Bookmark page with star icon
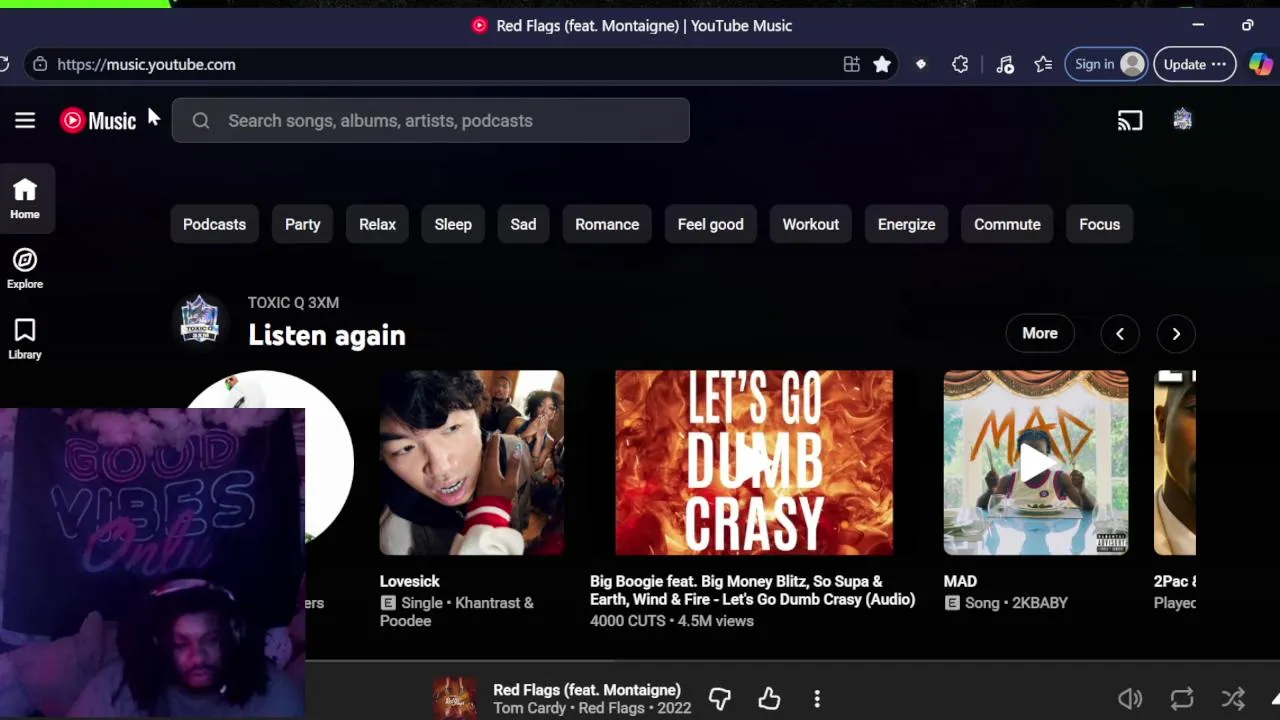This screenshot has width=1280, height=720. click(x=882, y=64)
